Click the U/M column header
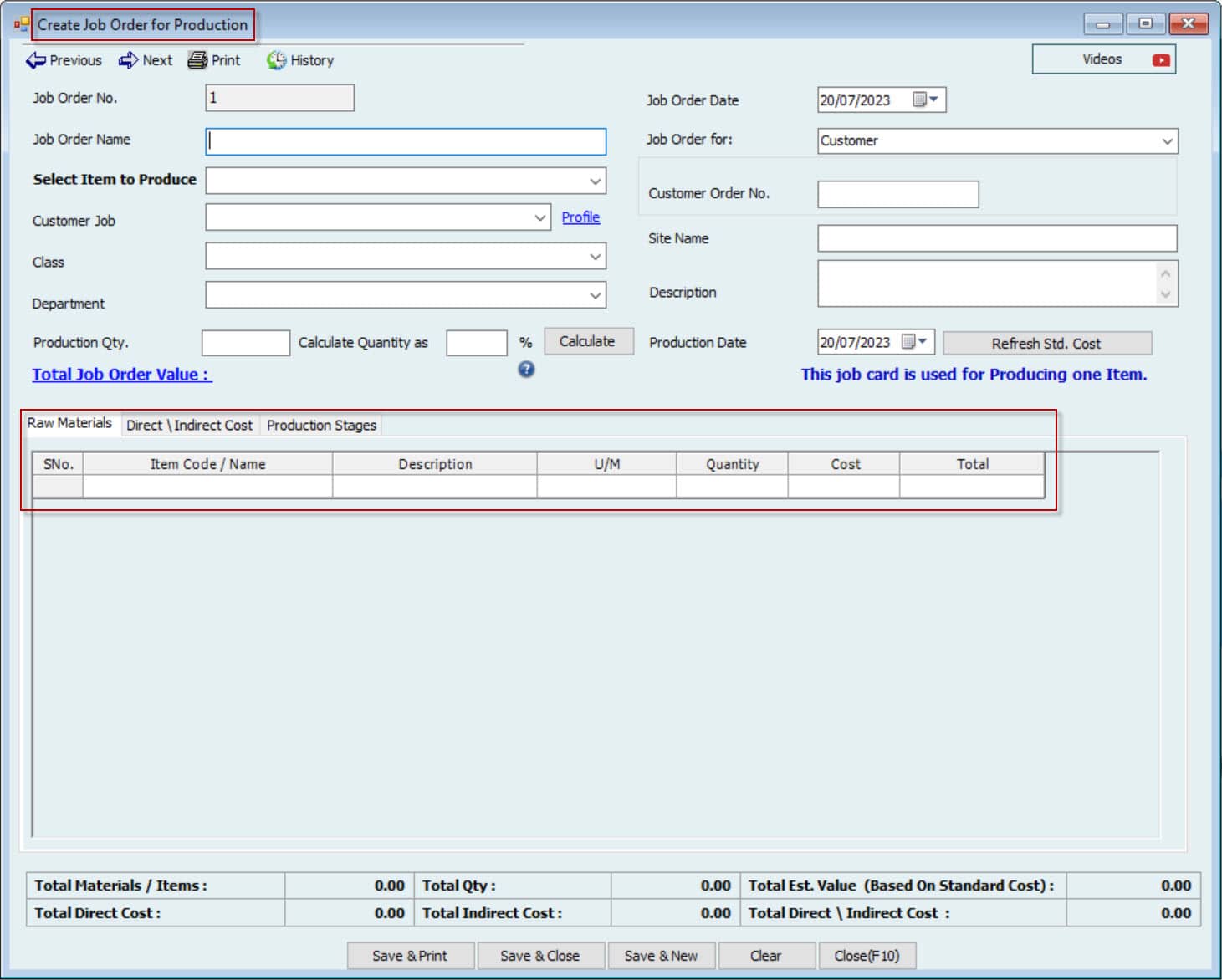The height and width of the screenshot is (980, 1222). (607, 464)
